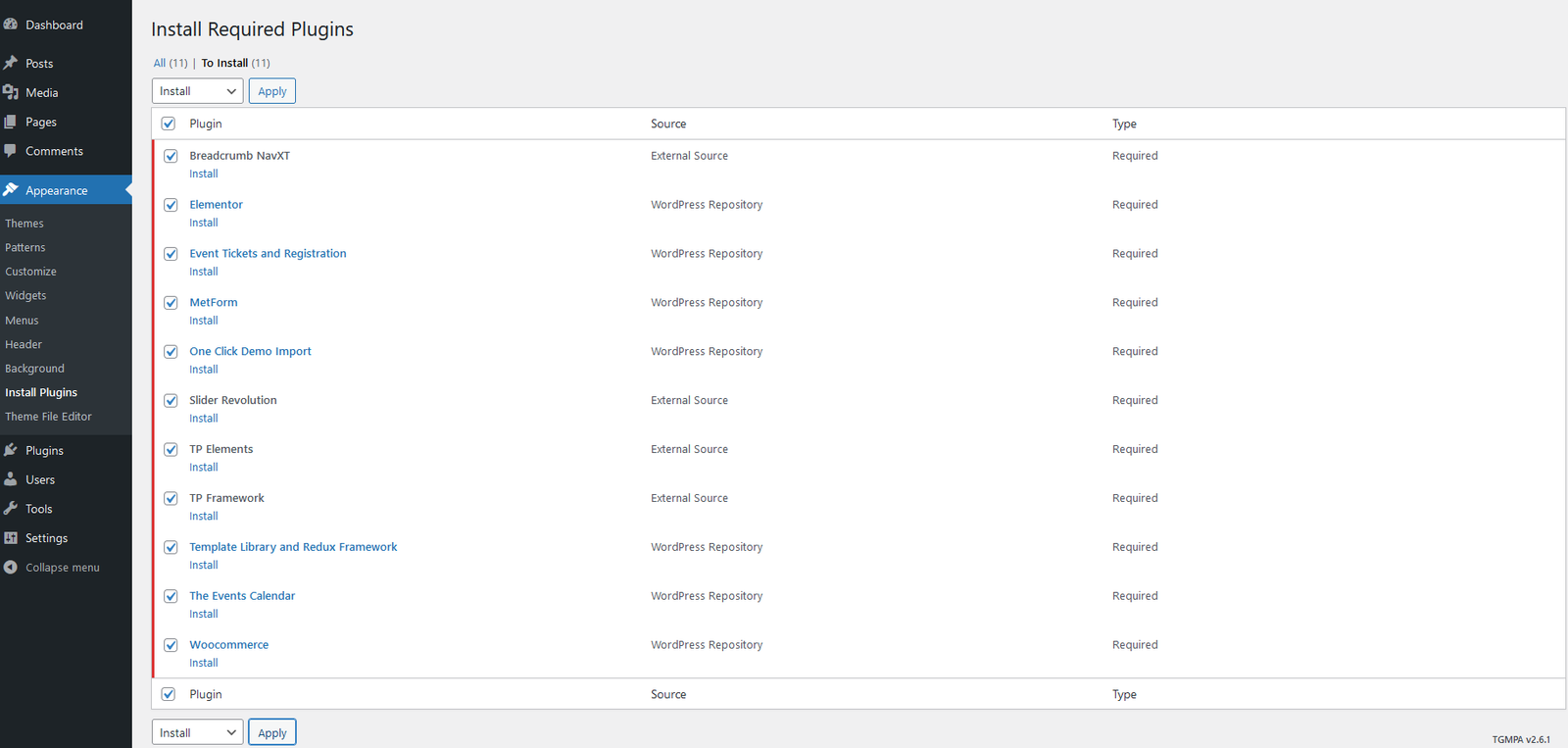Click the Media library icon
1568x748 pixels.
(11, 92)
